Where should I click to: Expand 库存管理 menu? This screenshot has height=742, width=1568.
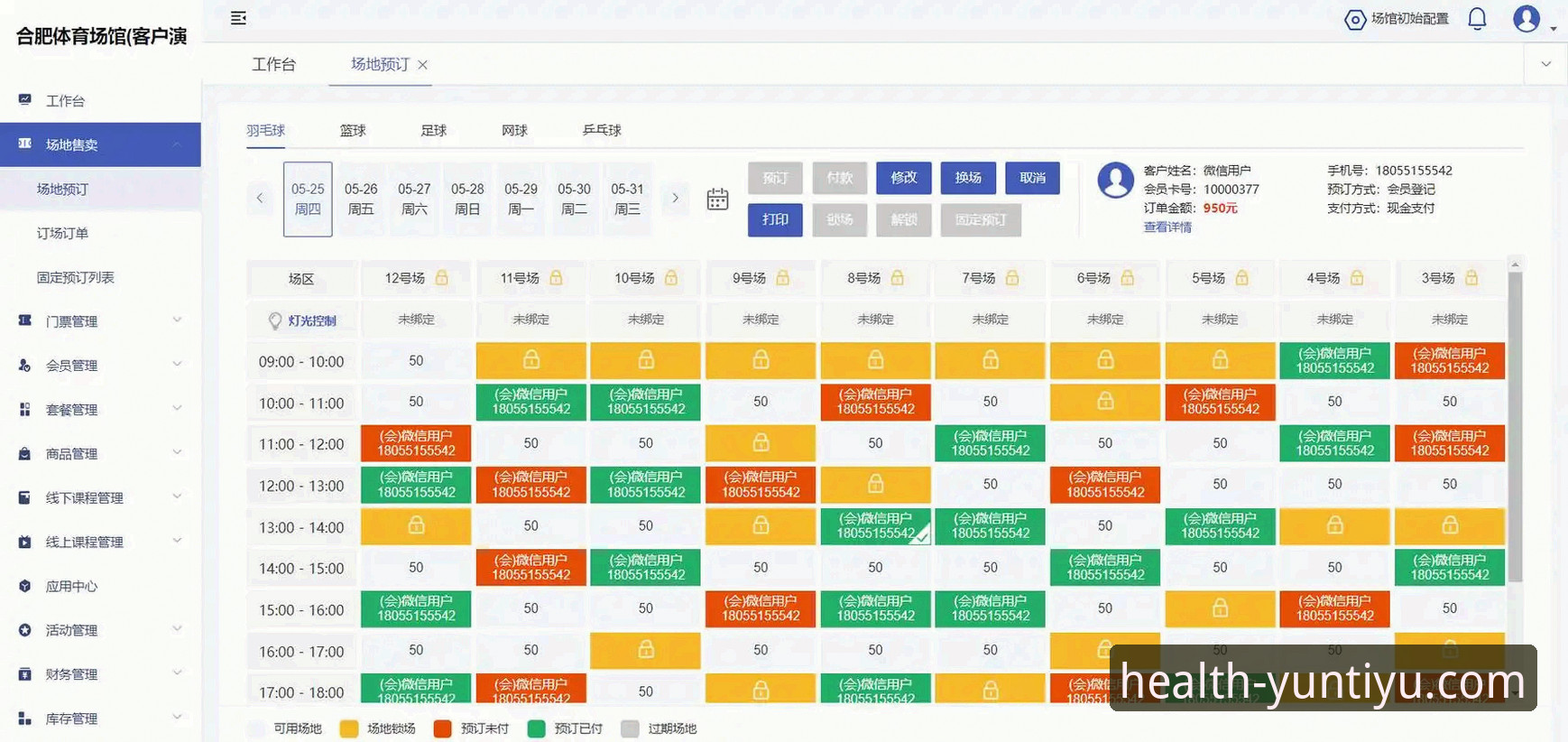178,718
